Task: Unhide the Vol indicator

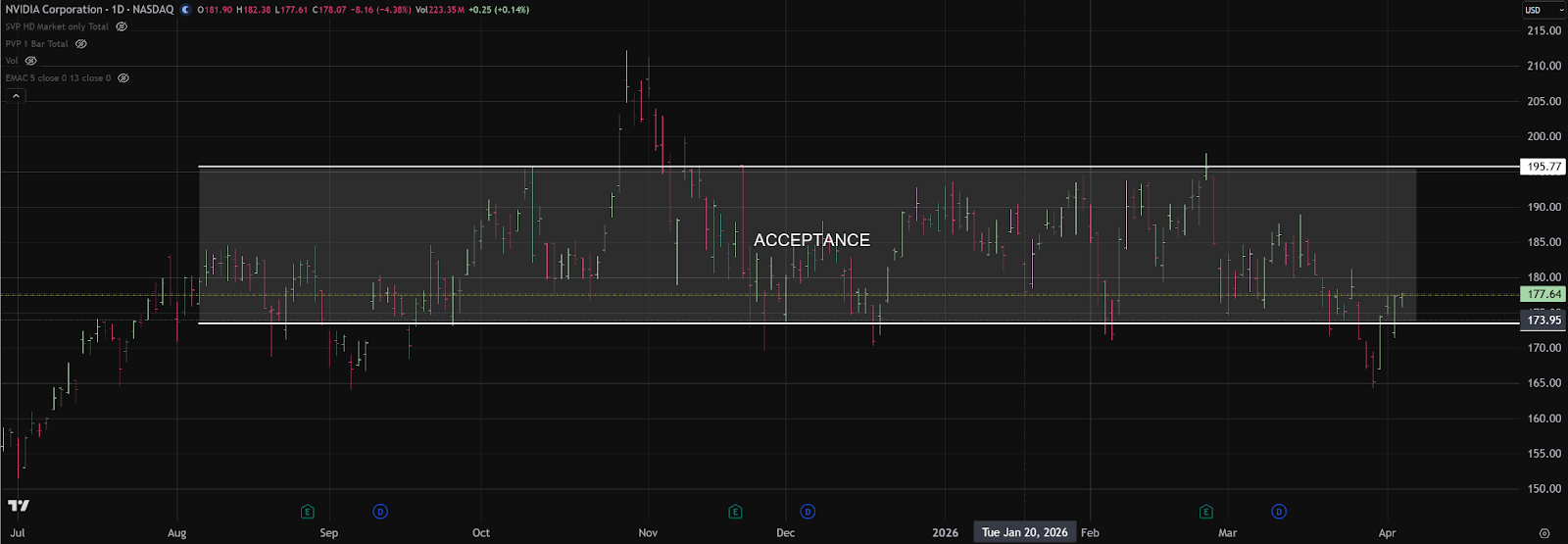Action: (31, 61)
